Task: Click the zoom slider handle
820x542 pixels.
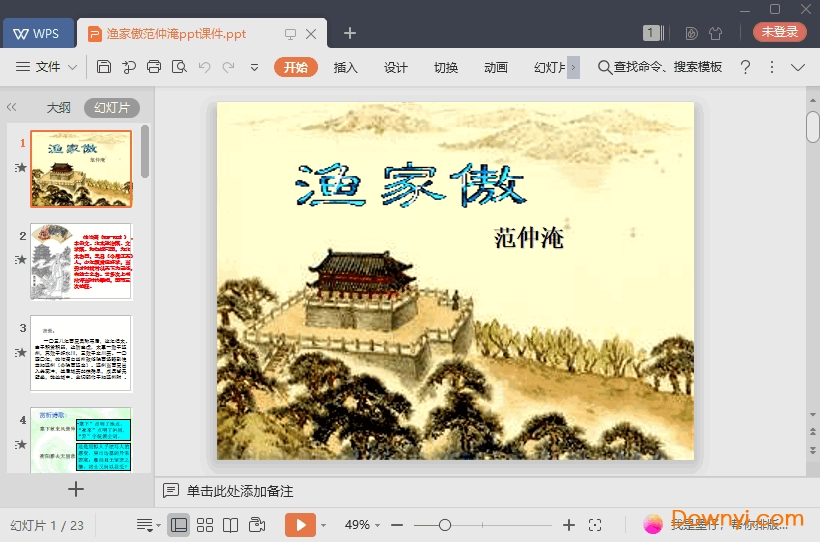Action: (445, 525)
